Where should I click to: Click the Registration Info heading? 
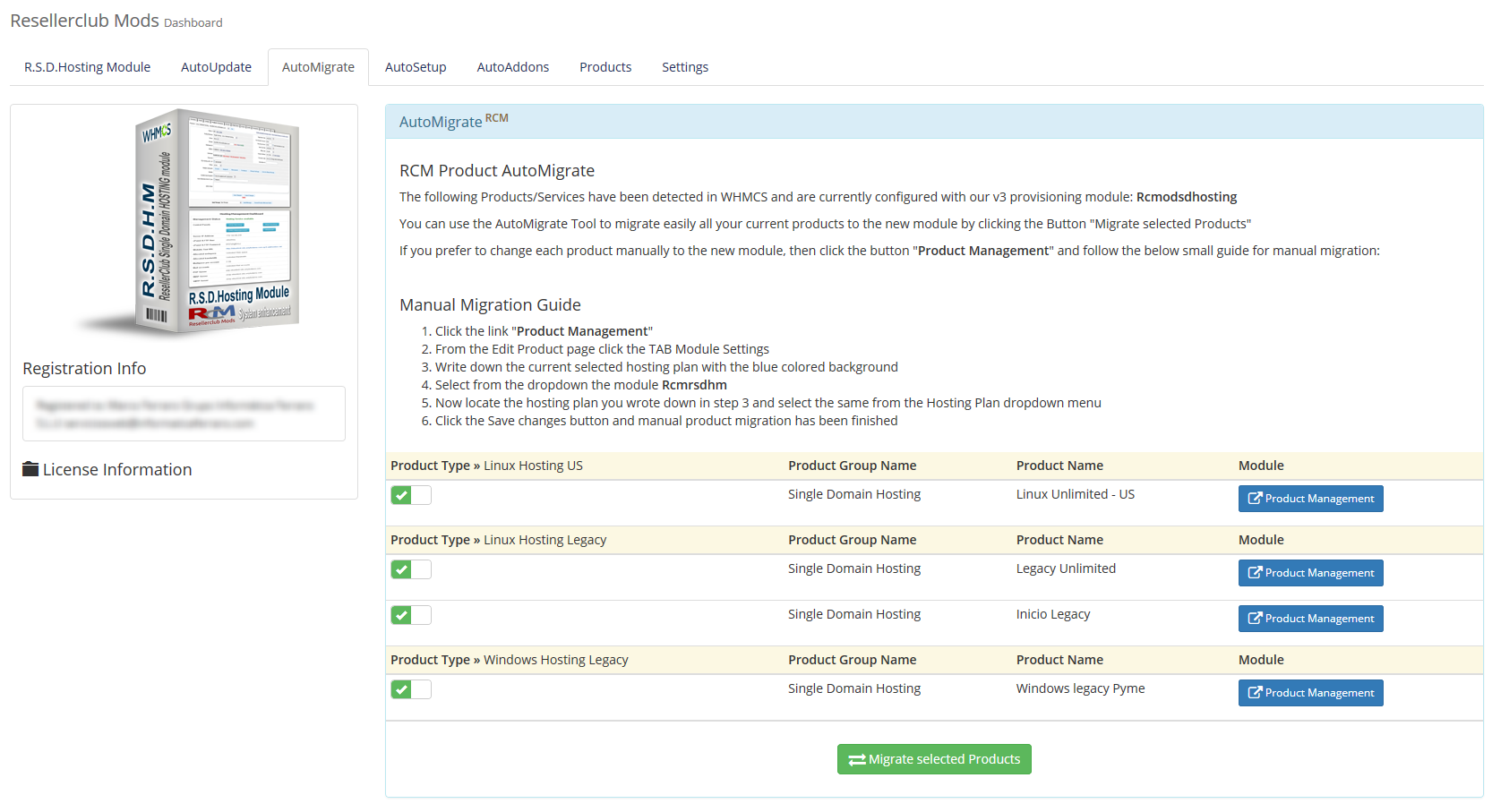(x=84, y=368)
